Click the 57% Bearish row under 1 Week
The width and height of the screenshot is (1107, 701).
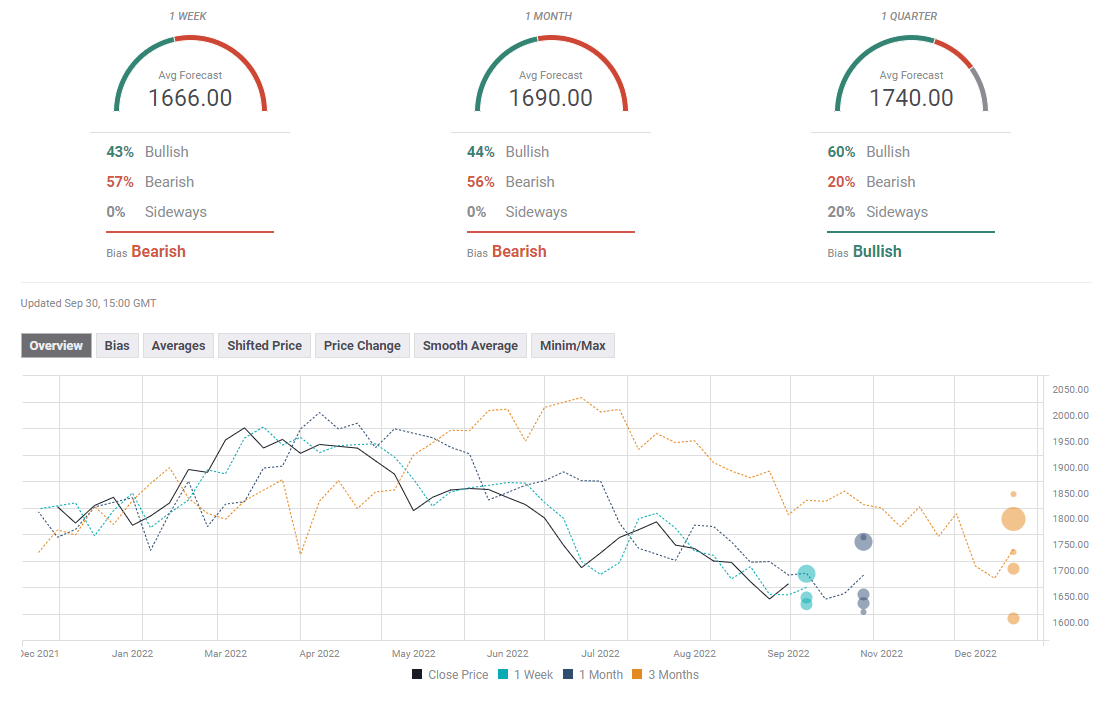tap(150, 182)
